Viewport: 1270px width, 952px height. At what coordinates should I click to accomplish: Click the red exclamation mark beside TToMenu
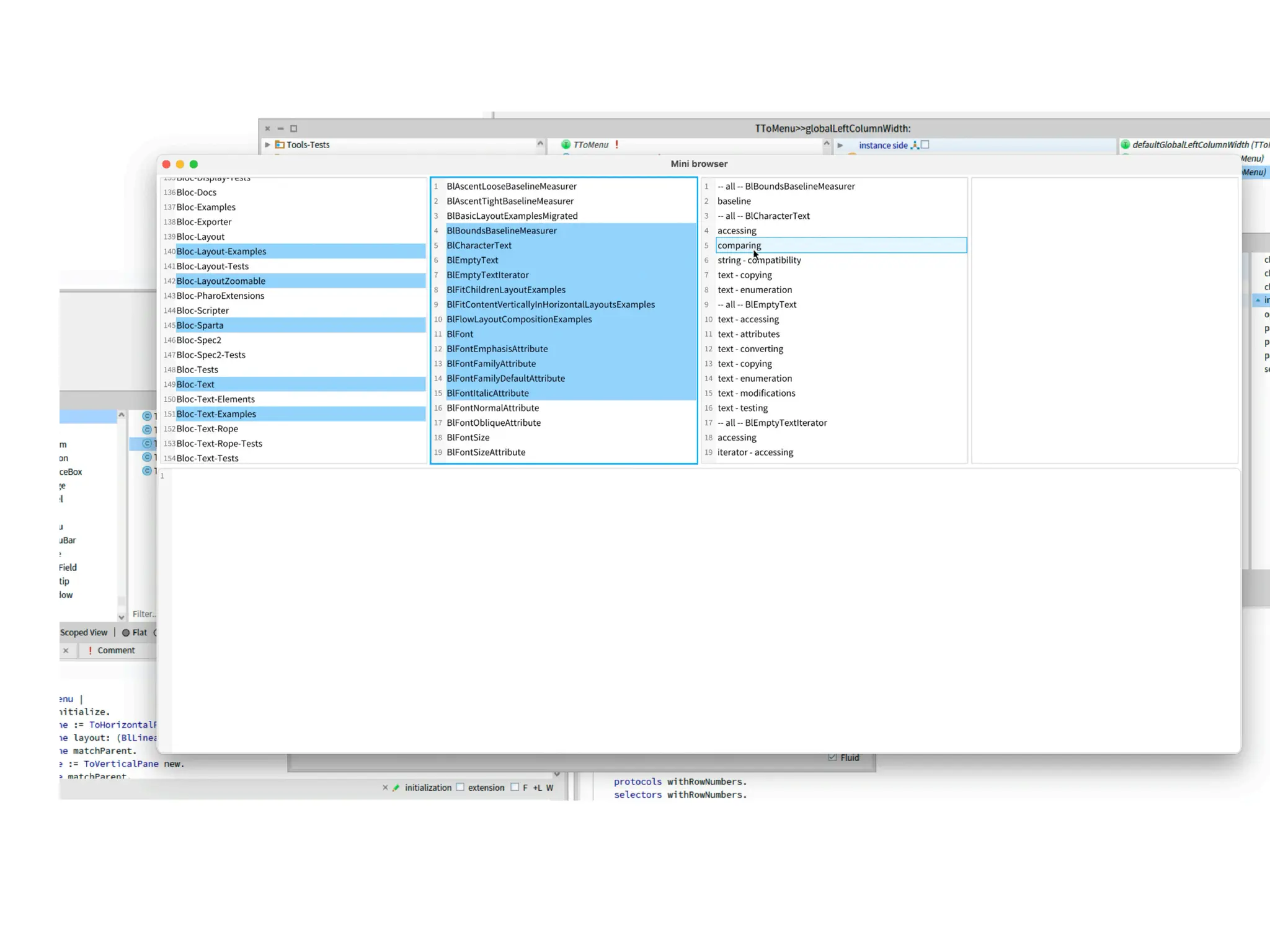(616, 144)
